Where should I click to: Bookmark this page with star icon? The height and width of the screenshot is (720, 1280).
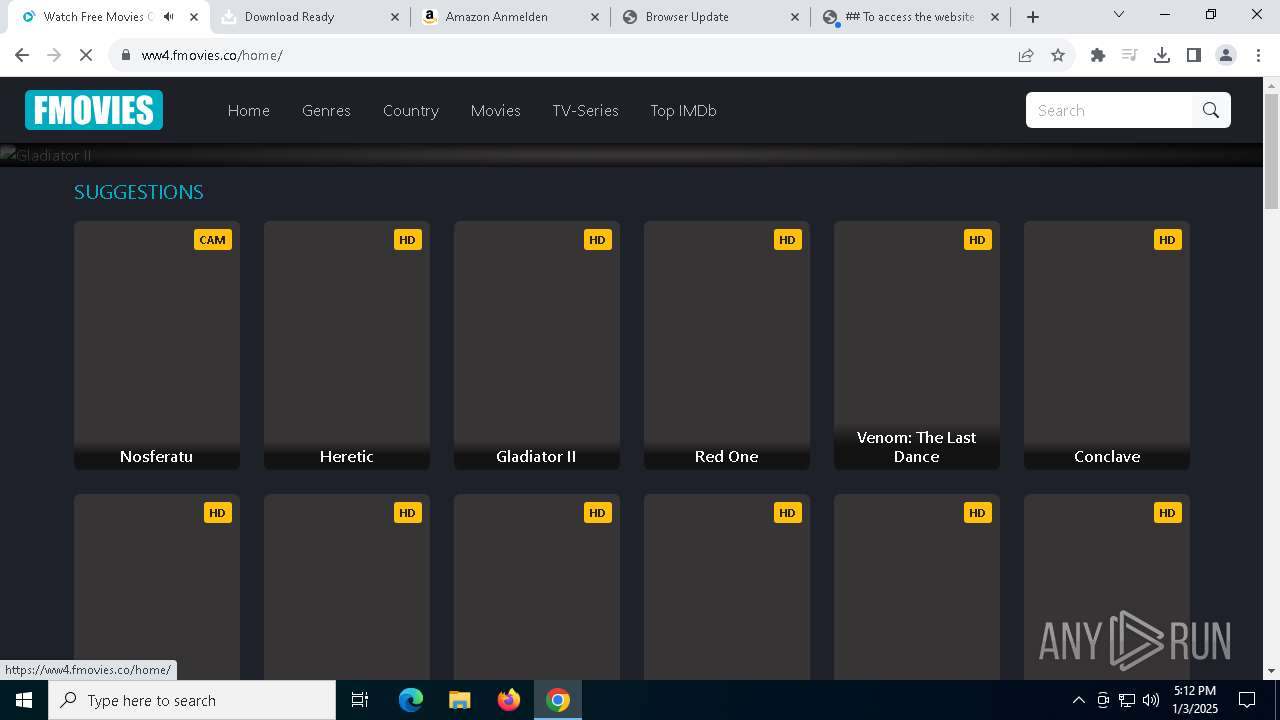click(x=1058, y=55)
